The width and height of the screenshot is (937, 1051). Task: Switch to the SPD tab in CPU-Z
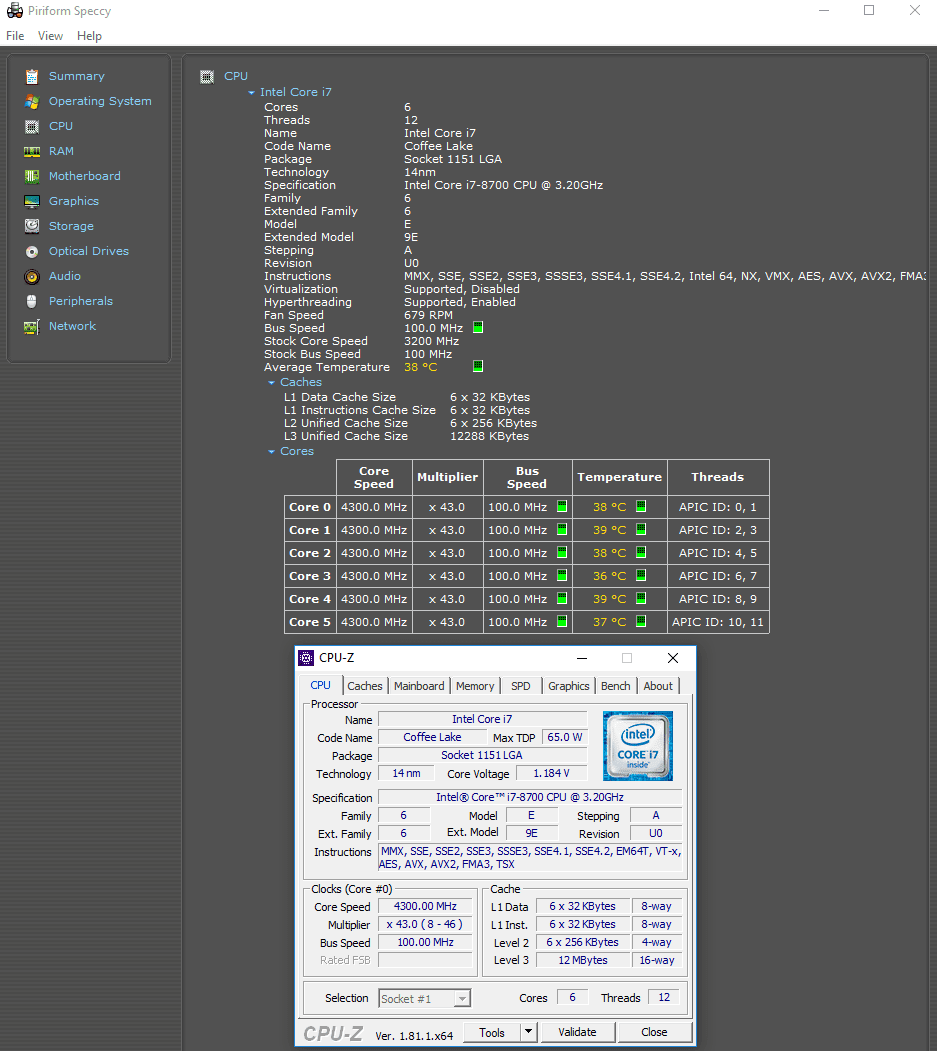coord(521,686)
